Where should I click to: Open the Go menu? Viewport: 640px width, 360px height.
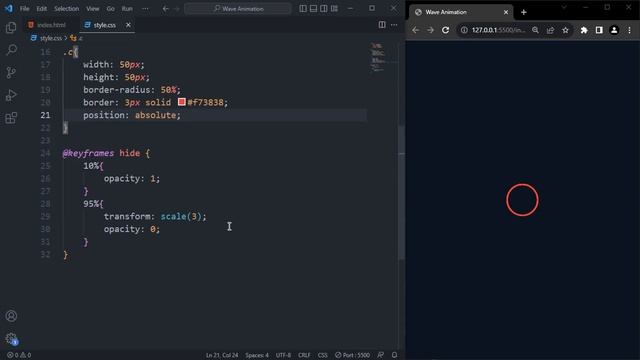pos(111,8)
